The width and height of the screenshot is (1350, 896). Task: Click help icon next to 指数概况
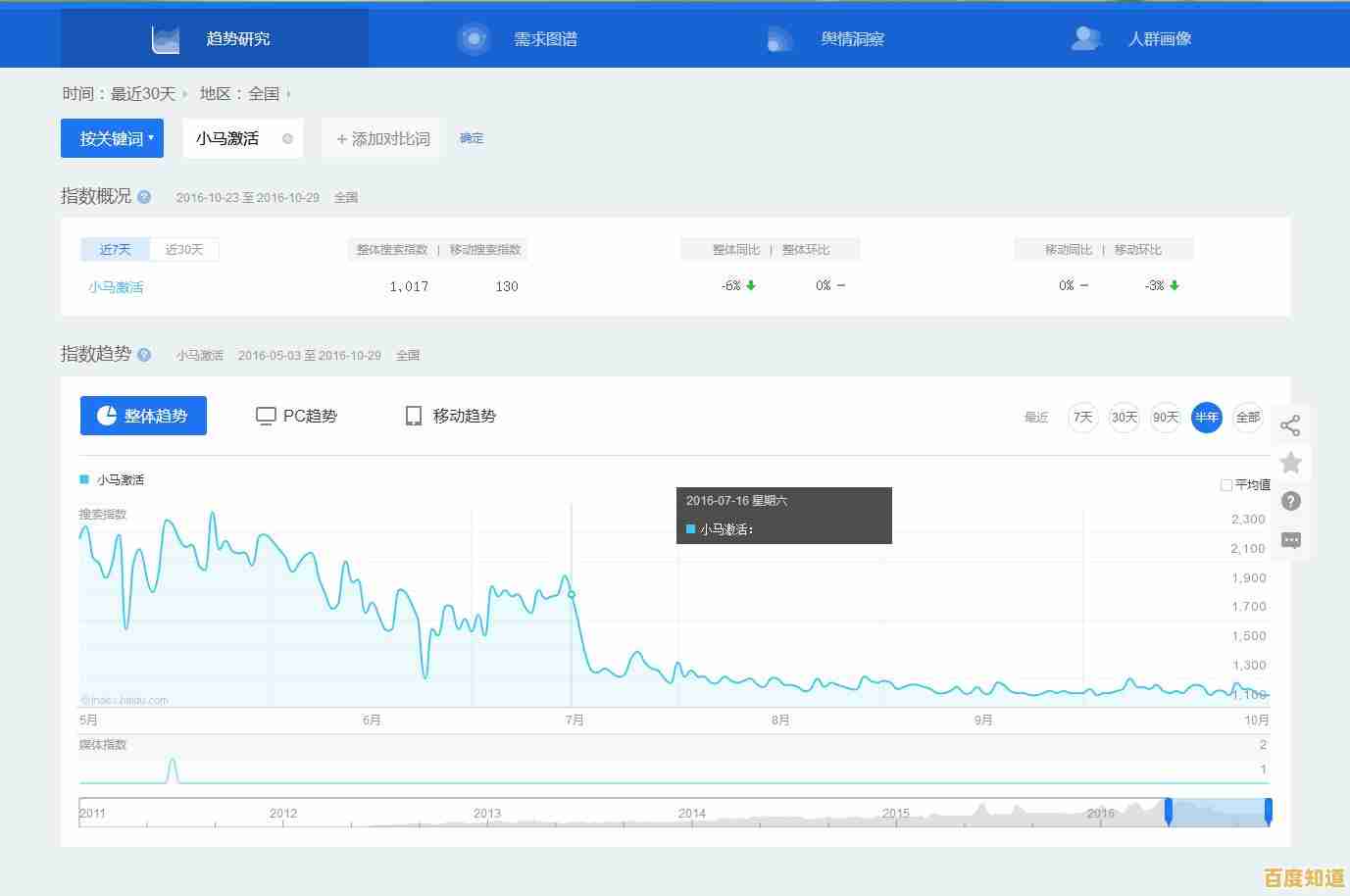(x=144, y=197)
